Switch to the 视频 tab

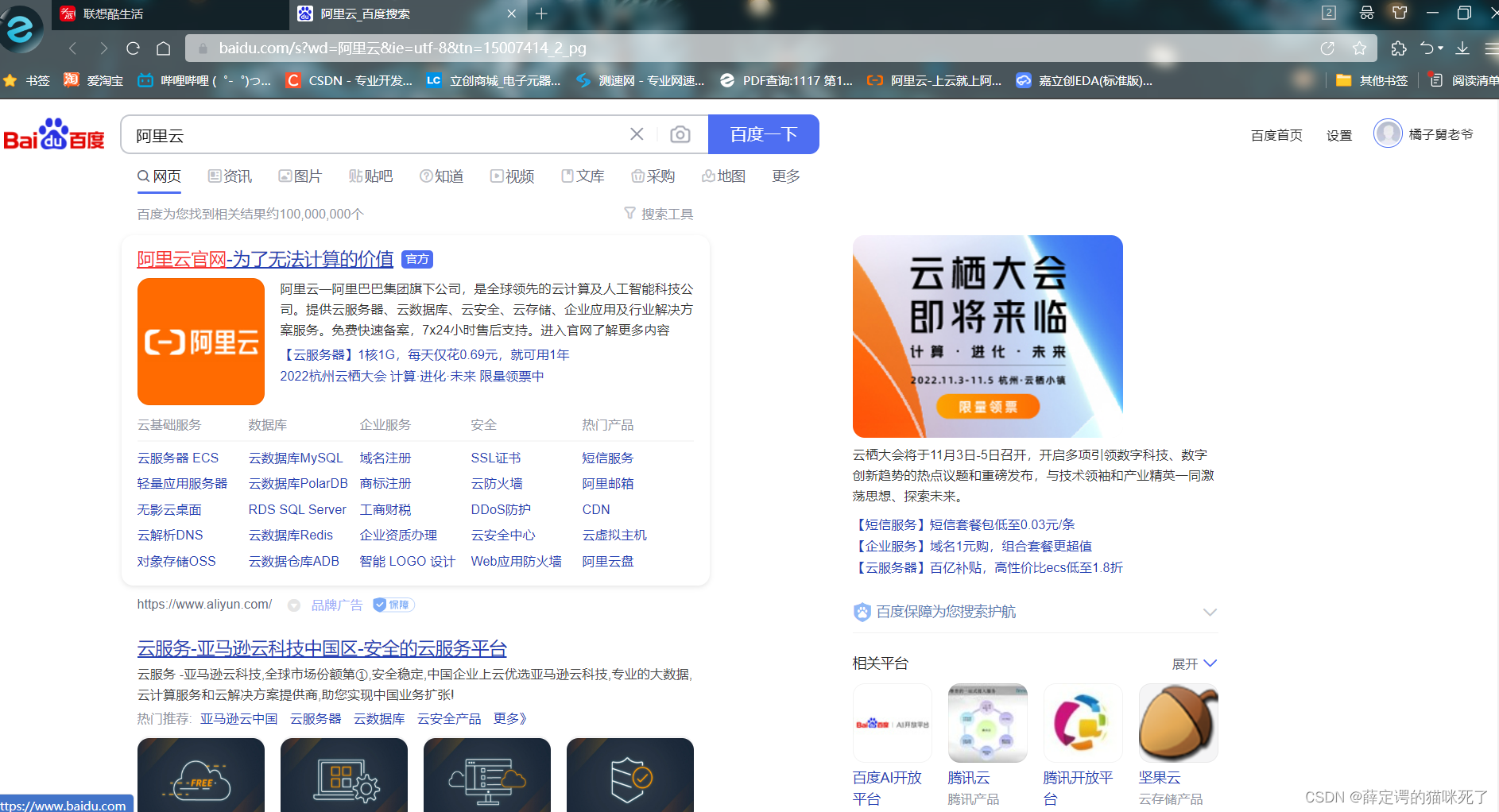pos(513,176)
